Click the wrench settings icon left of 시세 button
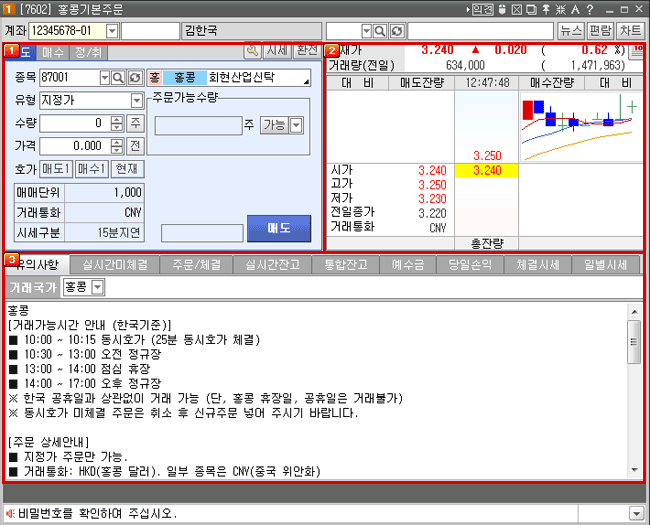Image resolution: width=650 pixels, height=525 pixels. (253, 50)
